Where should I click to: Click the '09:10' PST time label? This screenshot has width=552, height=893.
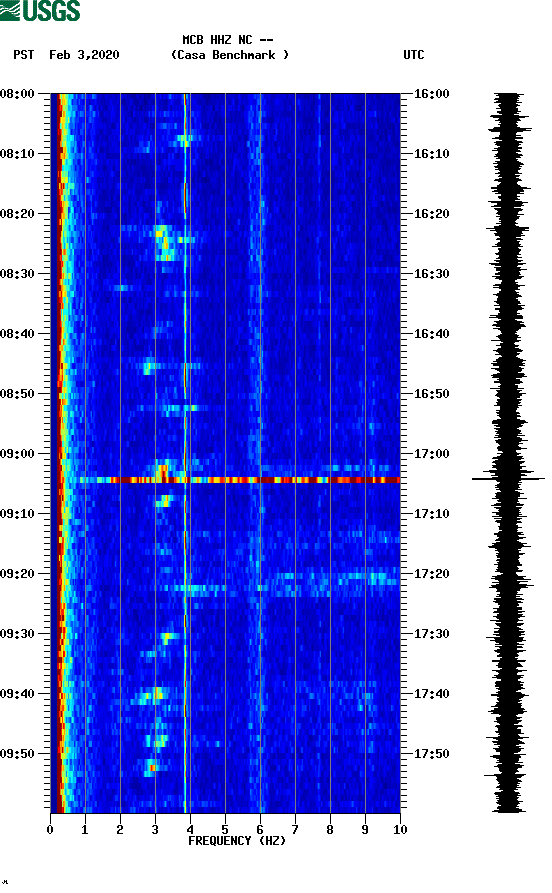coord(18,514)
